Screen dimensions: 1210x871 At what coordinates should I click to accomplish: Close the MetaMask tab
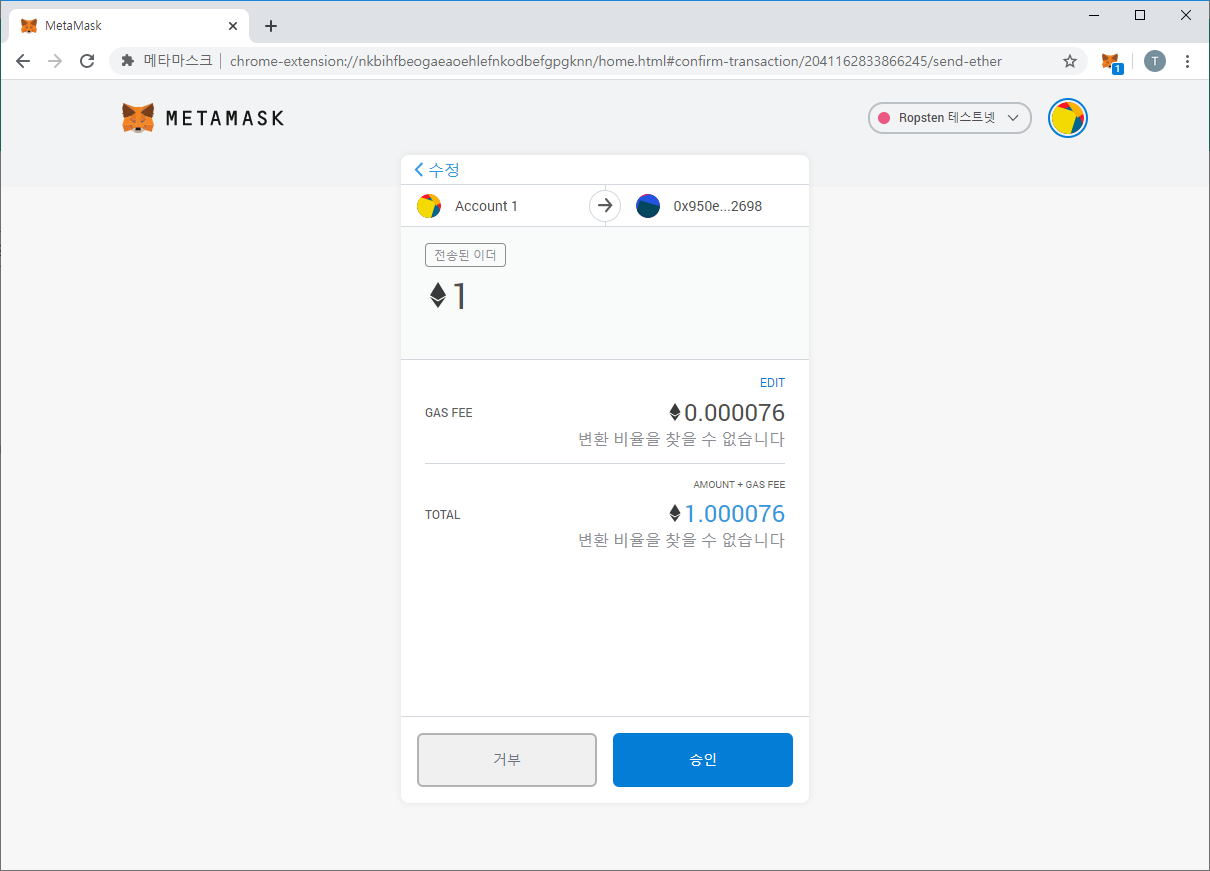tap(233, 26)
